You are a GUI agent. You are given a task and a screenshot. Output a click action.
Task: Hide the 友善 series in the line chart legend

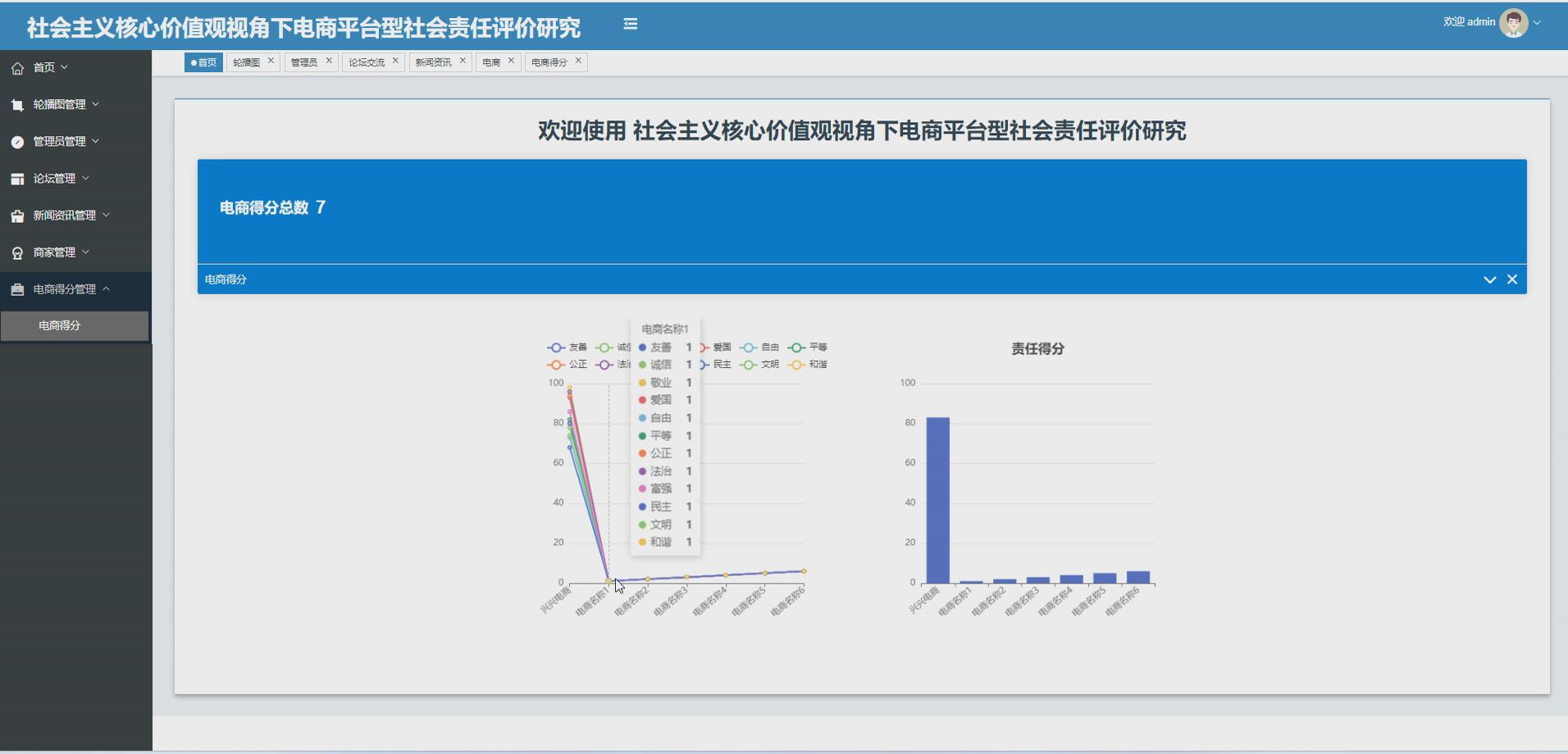(x=570, y=347)
